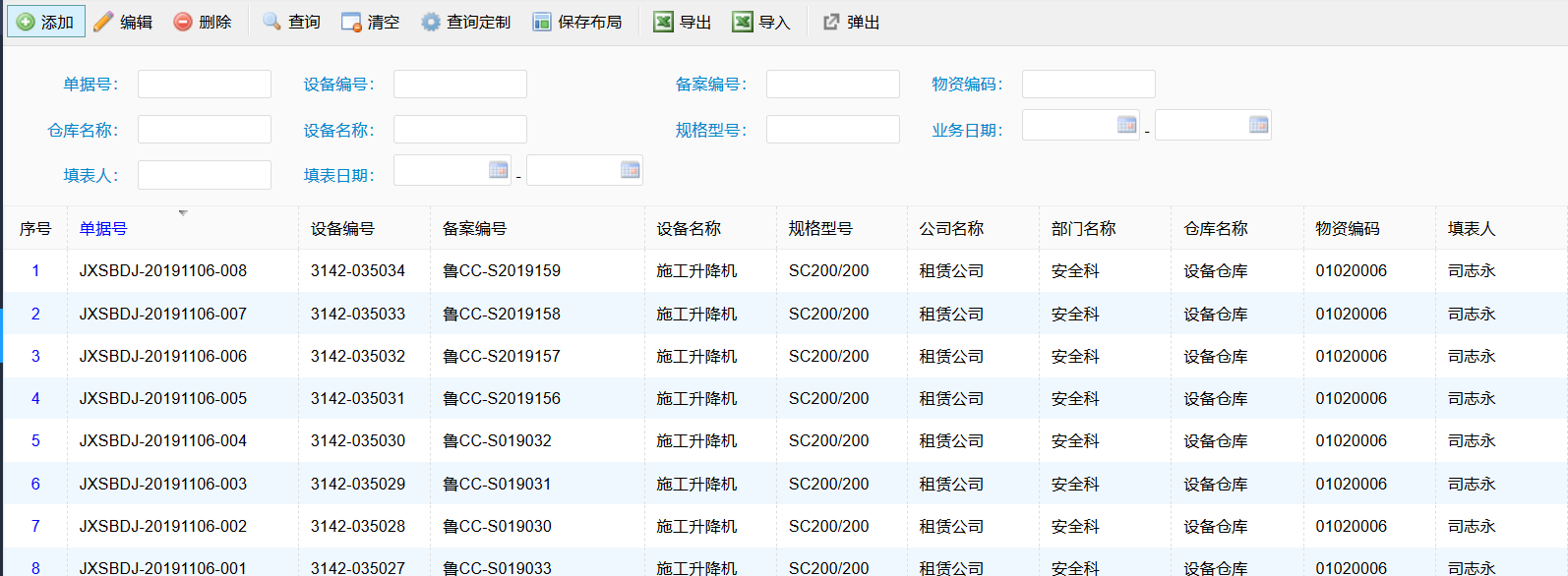Focus the 物资编码 input field
Image resolution: width=1568 pixels, height=576 pixels.
point(1089,84)
